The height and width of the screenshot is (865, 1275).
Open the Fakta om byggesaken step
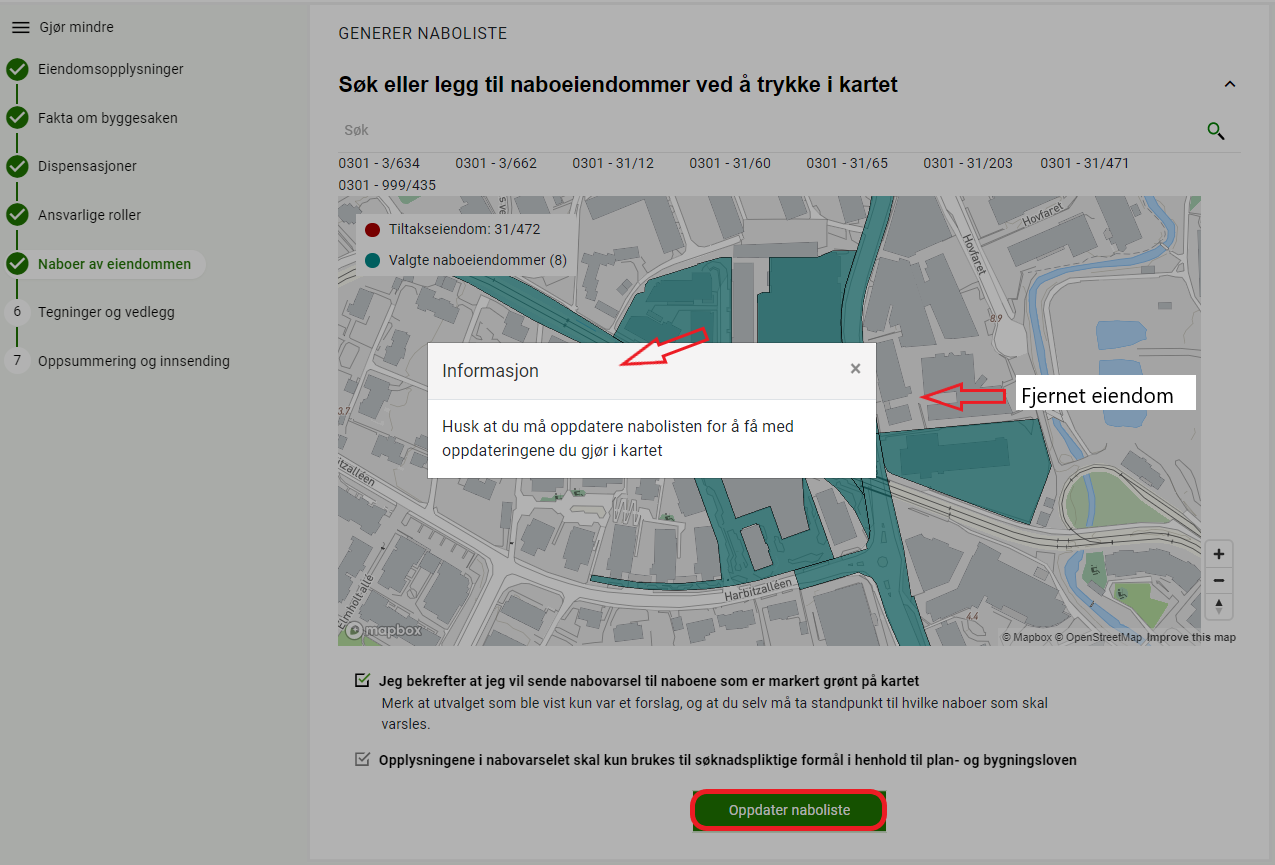pyautogui.click(x=108, y=118)
